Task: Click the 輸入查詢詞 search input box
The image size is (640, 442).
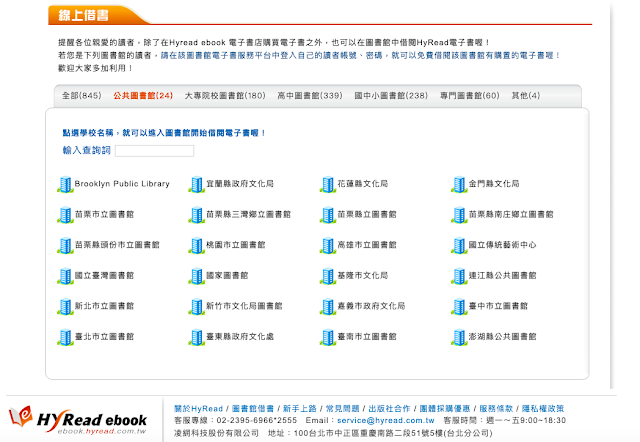Action: 154,151
